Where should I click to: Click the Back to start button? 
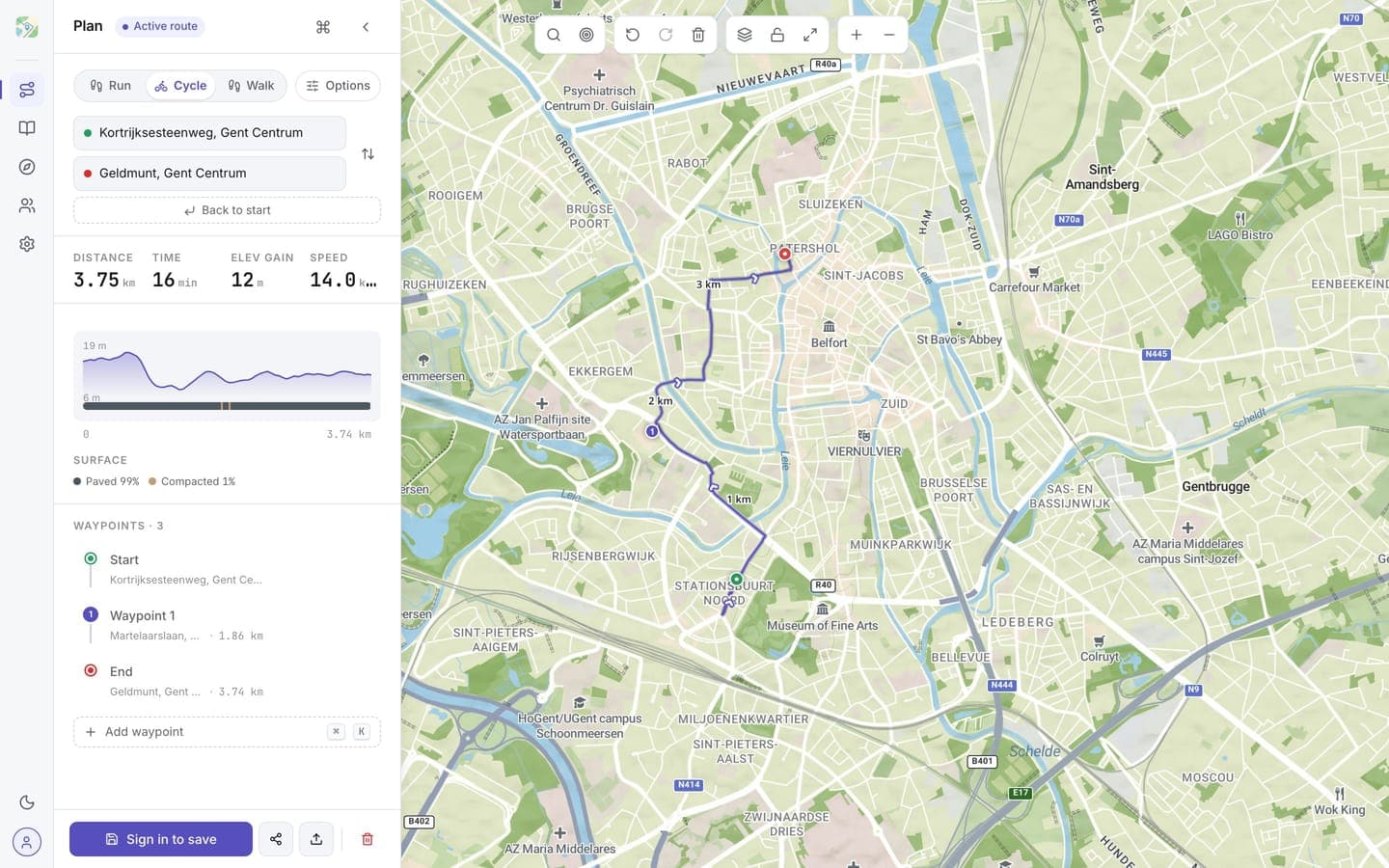click(227, 210)
